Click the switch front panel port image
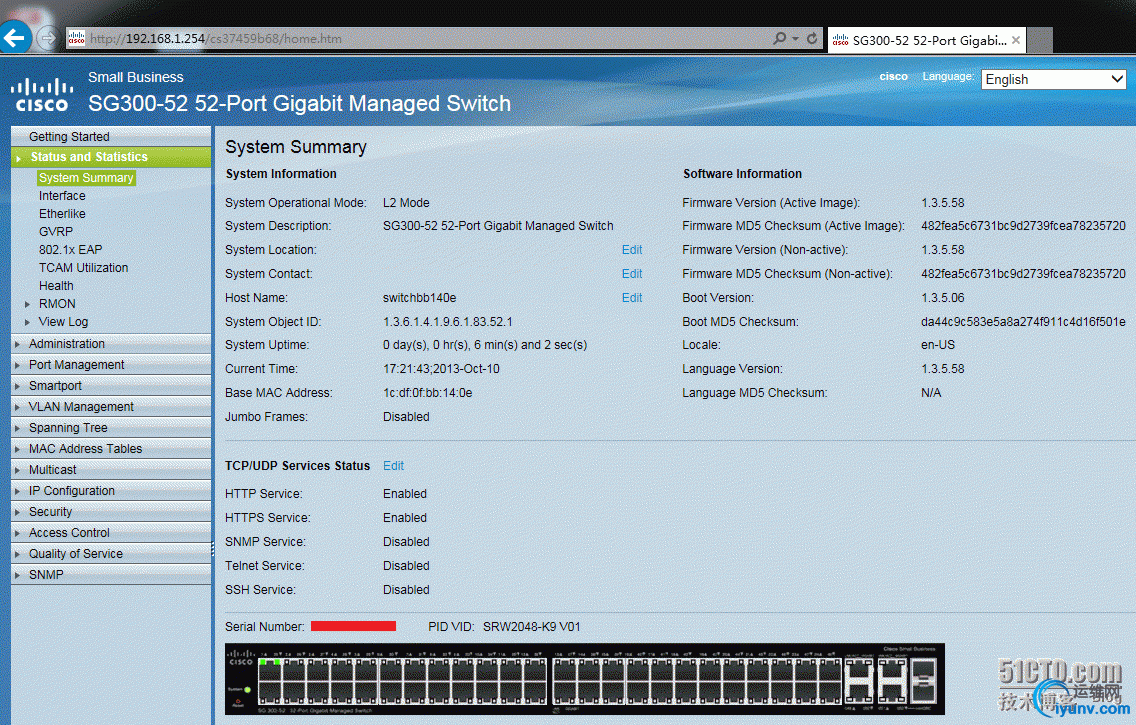 (585, 679)
